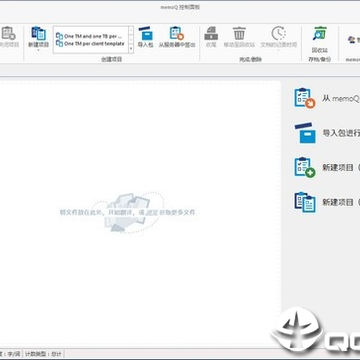
Task: Click the '字/词' status bar entry
Action: [x=14, y=354]
